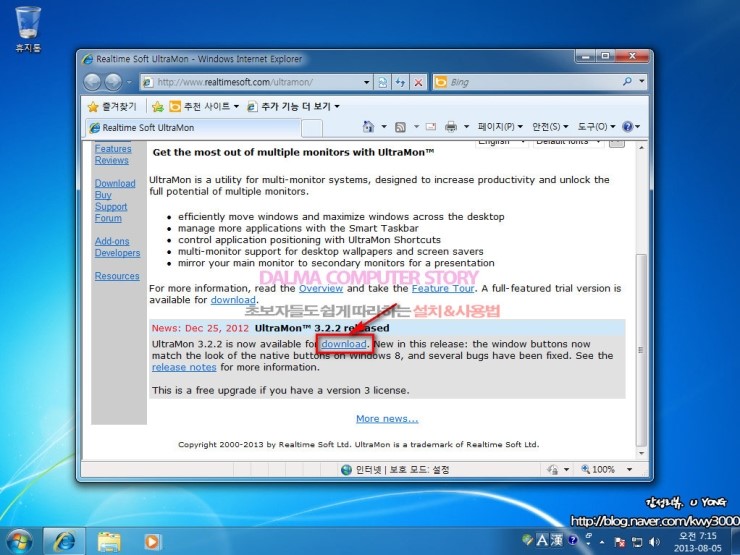Open the Page (페이지) menu

[x=500, y=127]
